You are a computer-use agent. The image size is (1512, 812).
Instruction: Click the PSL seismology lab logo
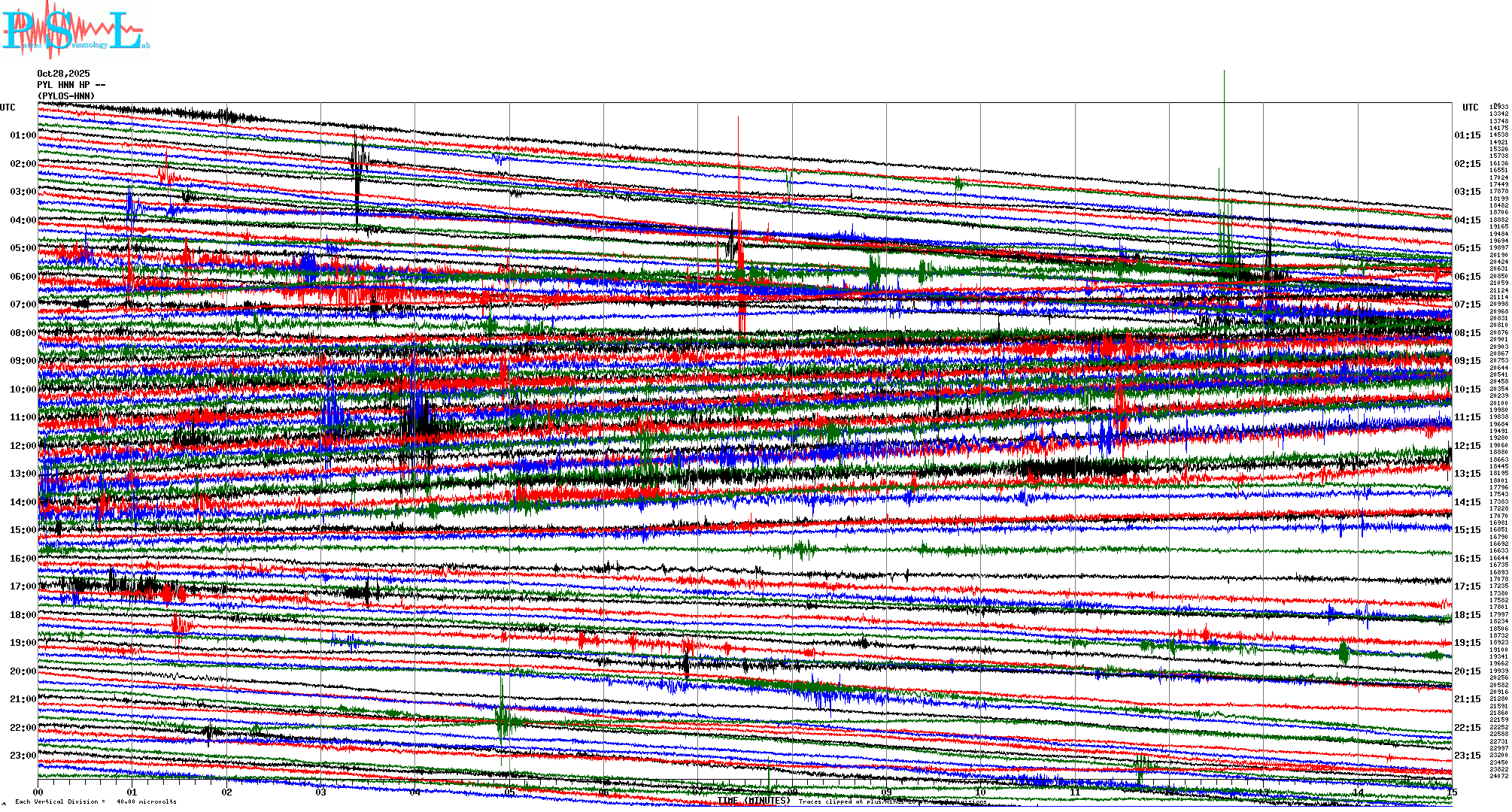pyautogui.click(x=75, y=30)
